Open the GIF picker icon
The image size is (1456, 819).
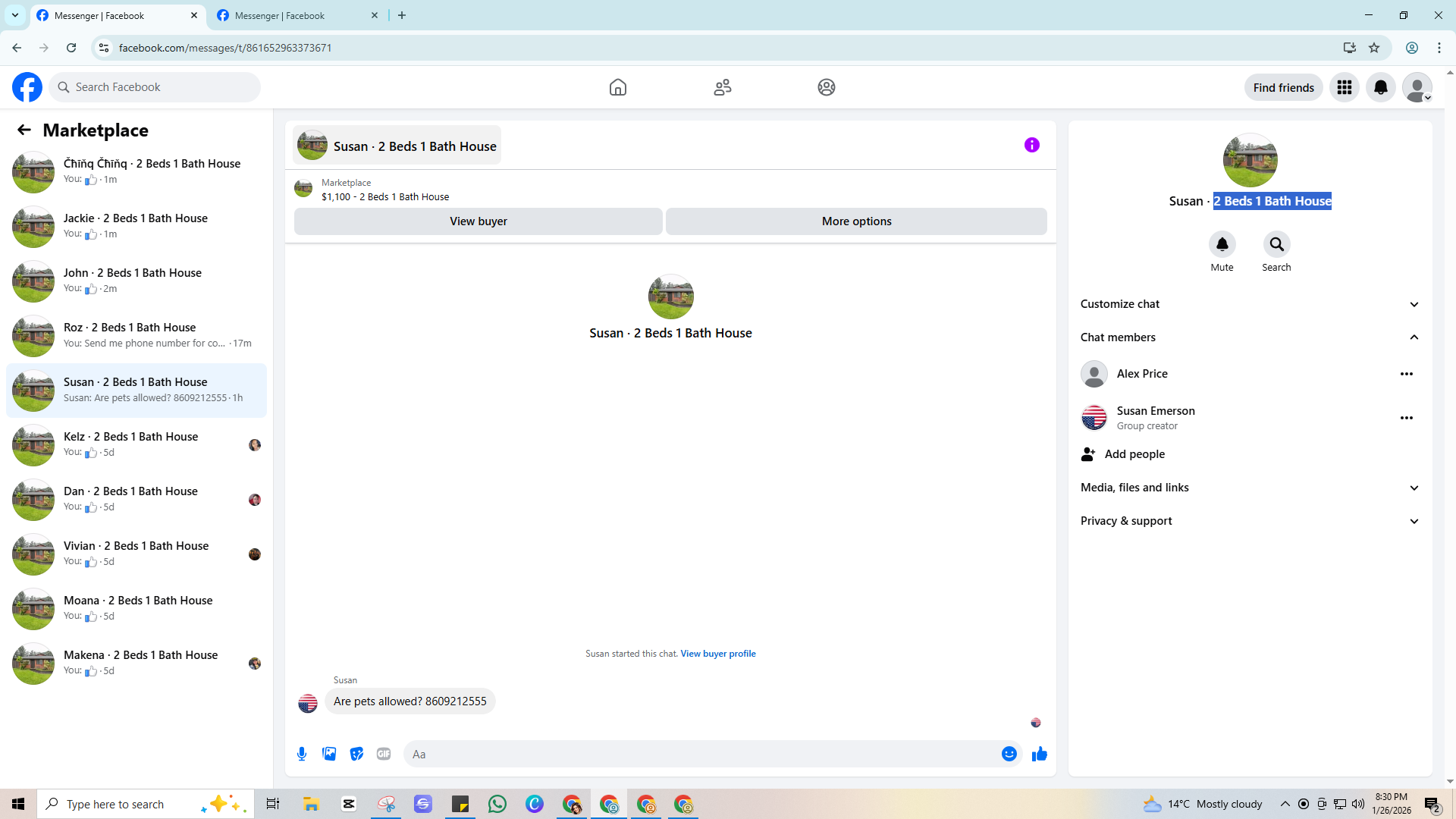coord(384,754)
